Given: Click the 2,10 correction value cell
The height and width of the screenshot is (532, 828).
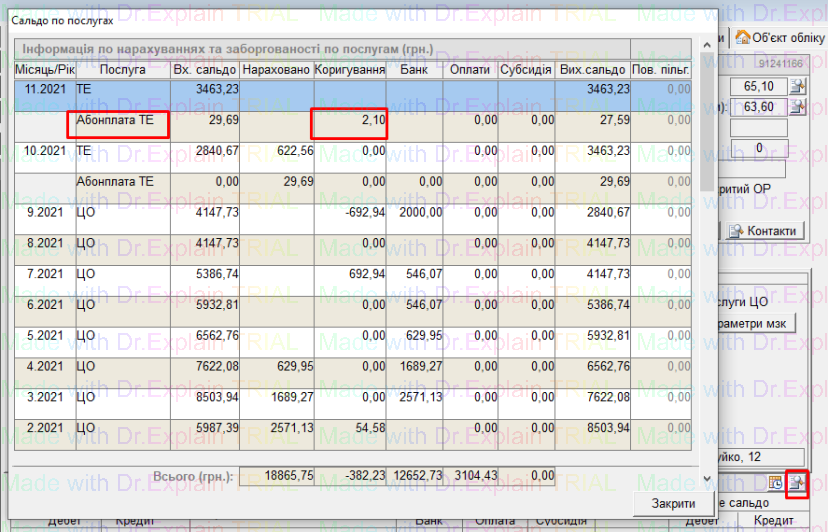Looking at the screenshot, I should (x=349, y=121).
